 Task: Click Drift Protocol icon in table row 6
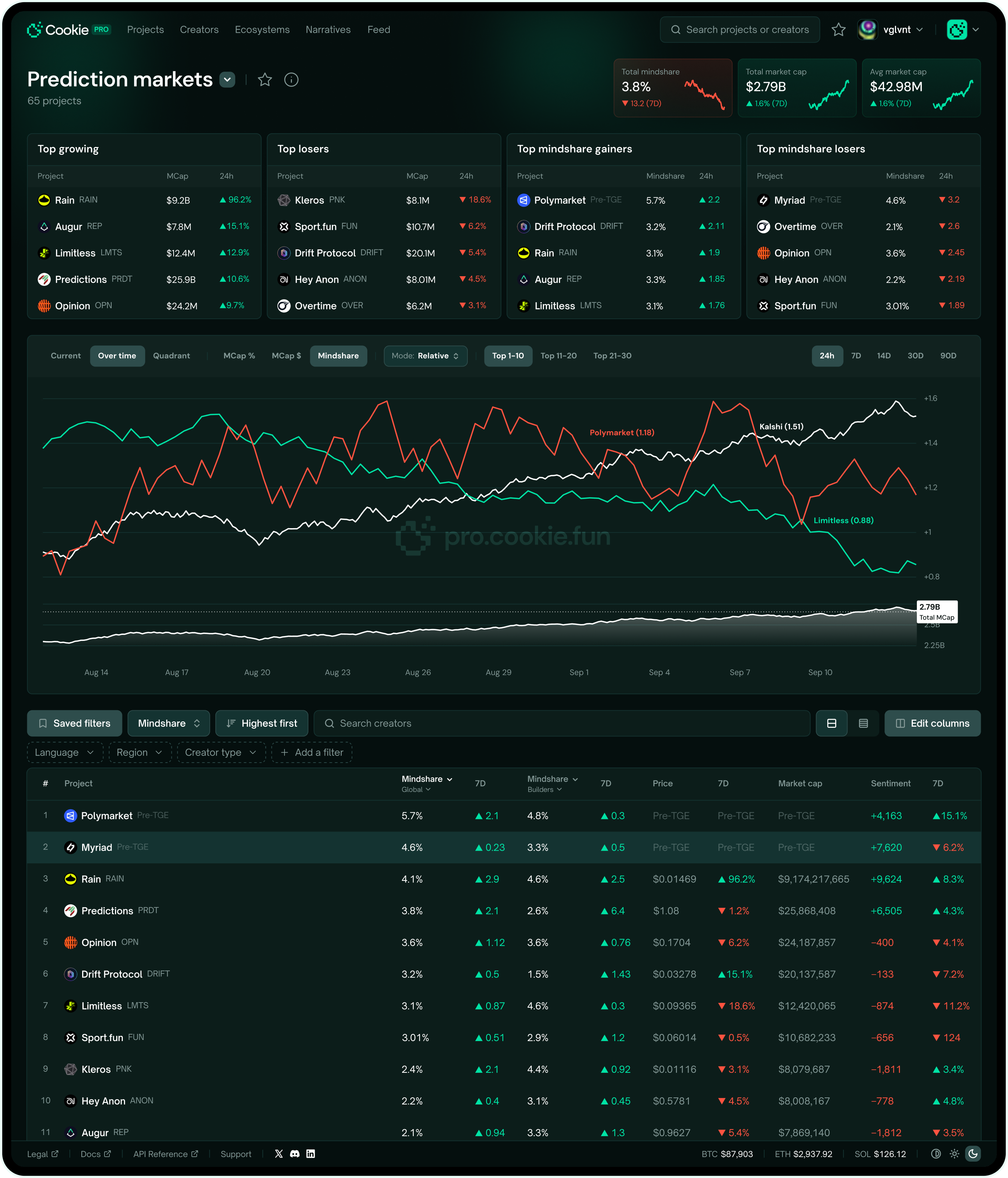click(71, 975)
